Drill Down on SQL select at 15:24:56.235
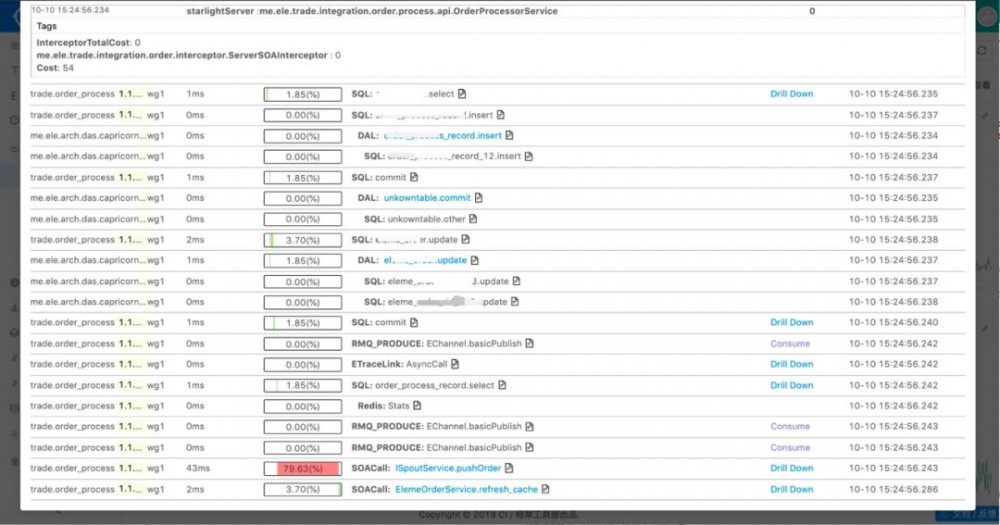This screenshot has height=525, width=1000. point(791,94)
